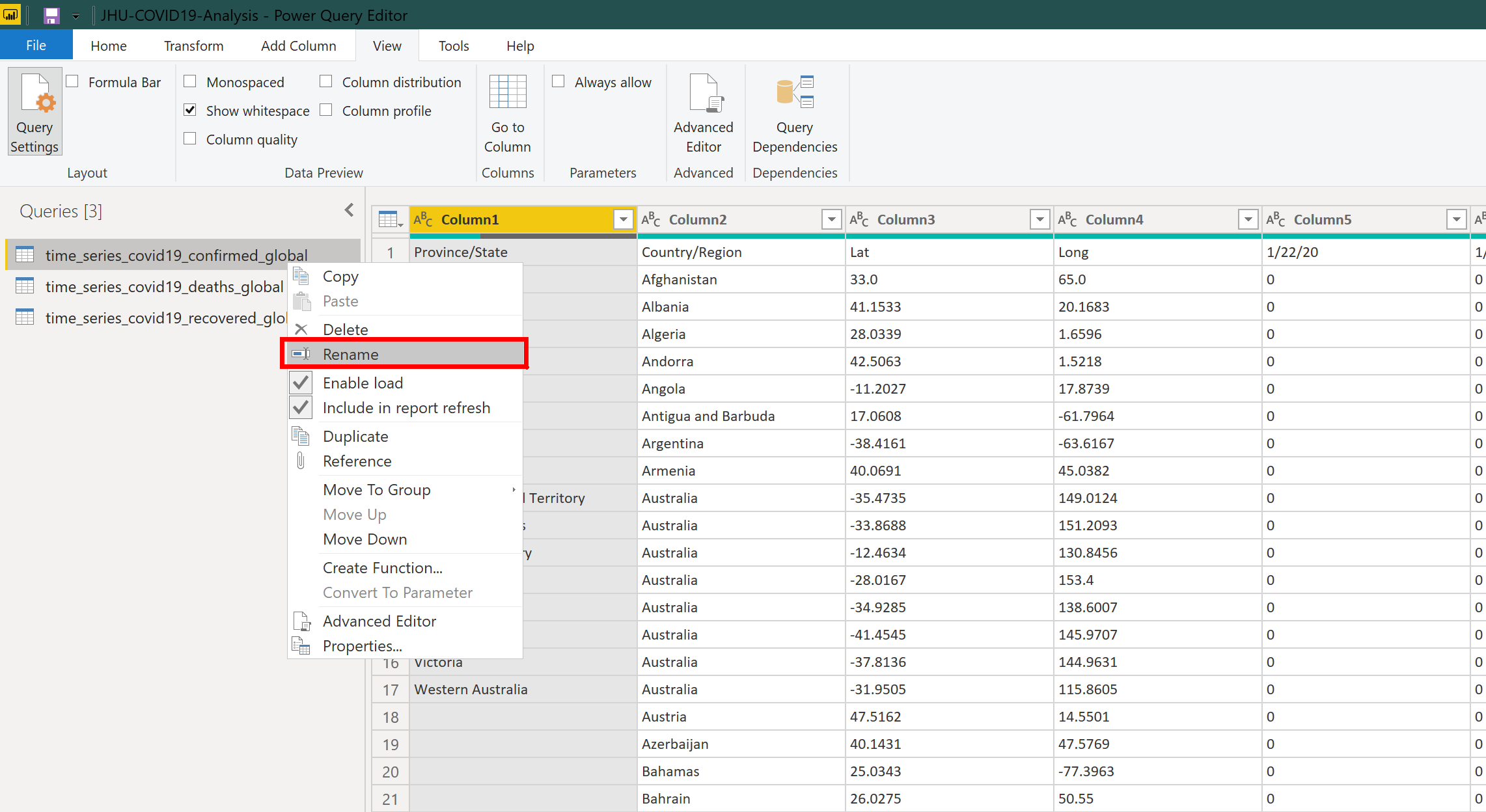Image resolution: width=1486 pixels, height=812 pixels.
Task: Choose Rename in context menu
Action: pyautogui.click(x=351, y=355)
